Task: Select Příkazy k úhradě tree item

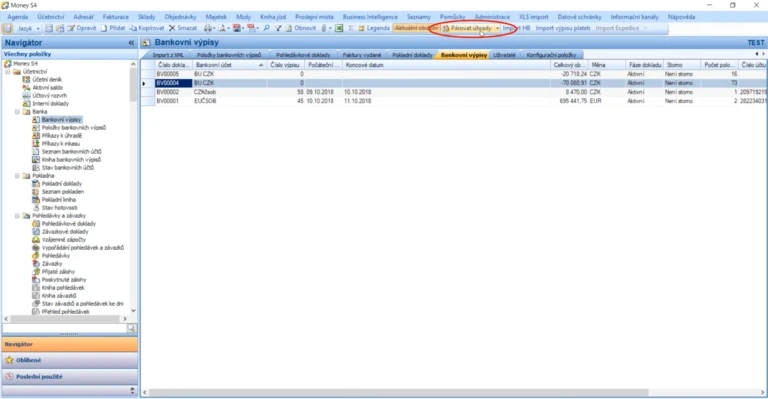Action: 62,136
